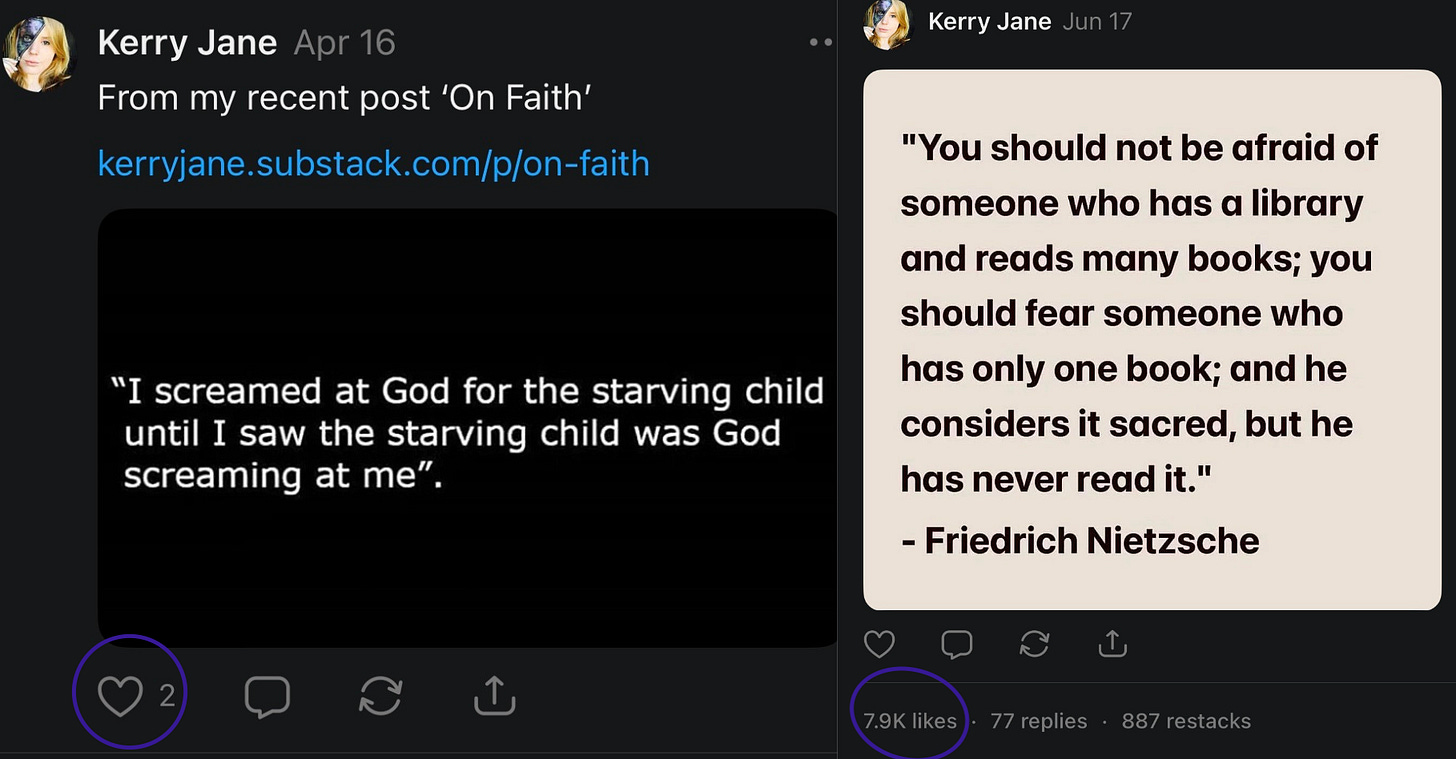Share the 'On Faith' post via share icon
The width and height of the screenshot is (1456, 759).
(x=493, y=695)
